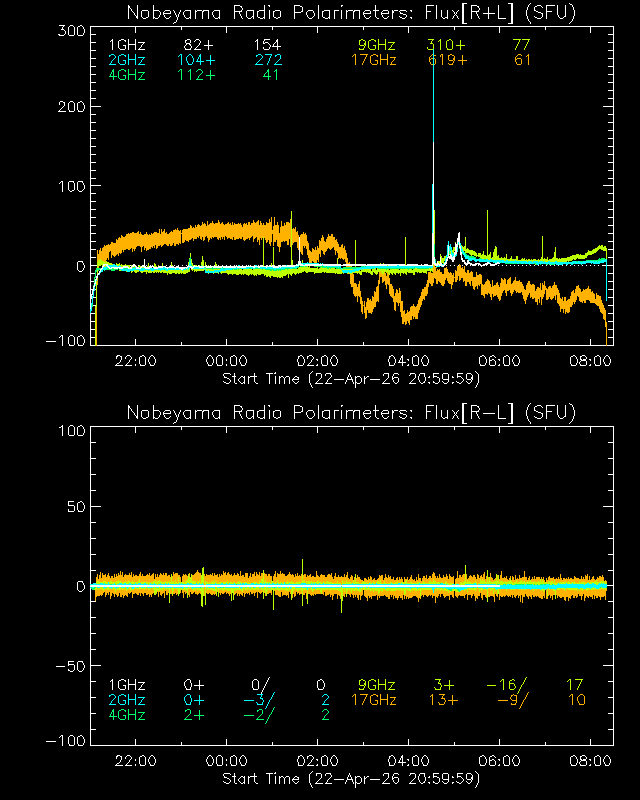
Task: Select the 17GHz legend label in upper plot
Action: [x=373, y=61]
